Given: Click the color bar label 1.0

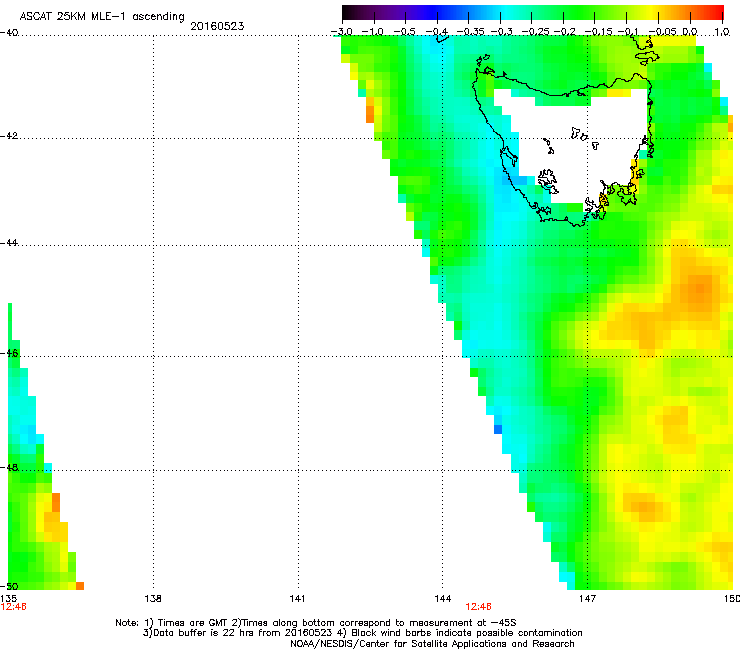Looking at the screenshot, I should click(722, 32).
